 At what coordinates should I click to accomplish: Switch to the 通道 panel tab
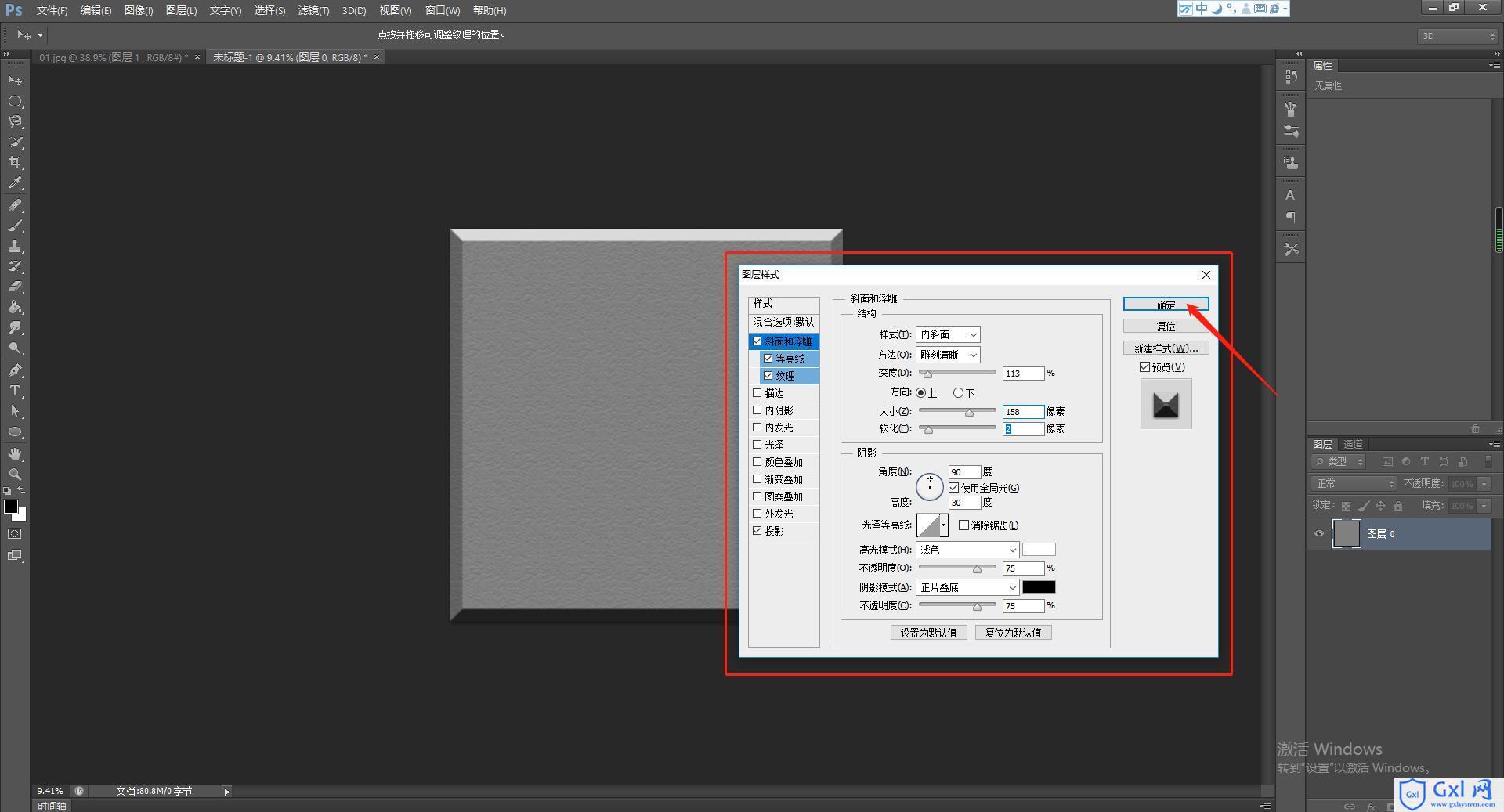click(1353, 444)
